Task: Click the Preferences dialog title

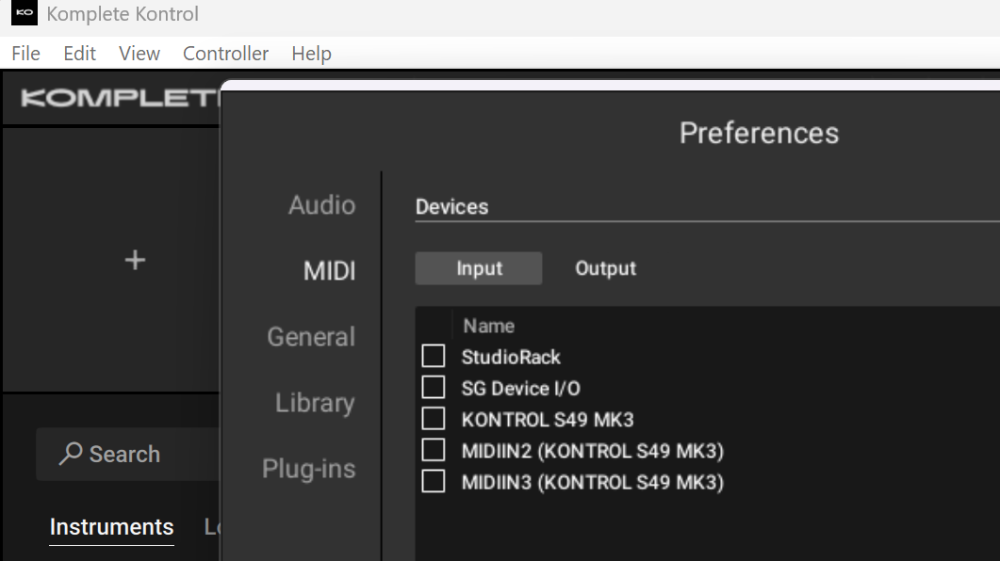Action: pos(759,133)
